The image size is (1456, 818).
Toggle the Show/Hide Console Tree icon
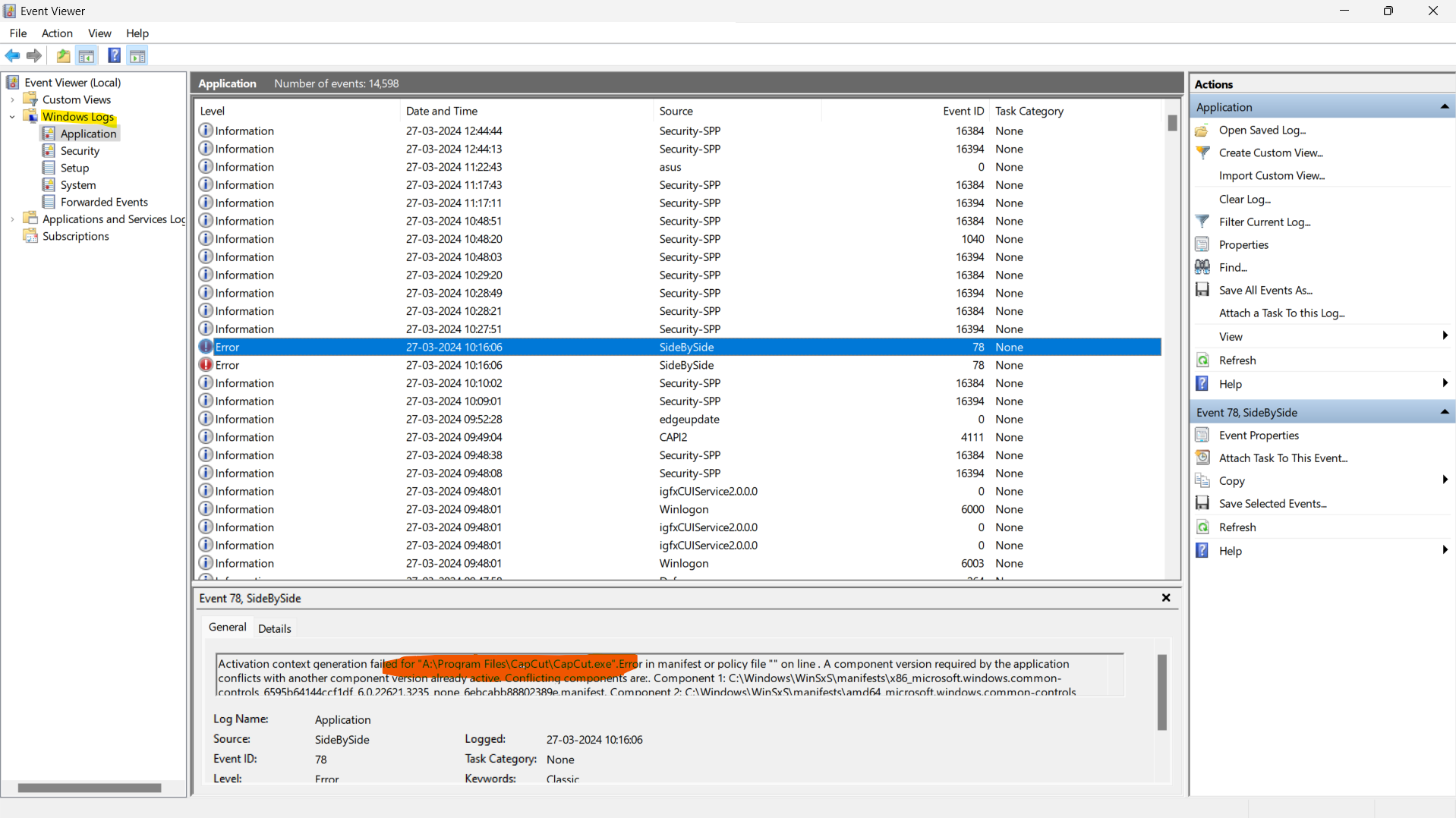87,55
